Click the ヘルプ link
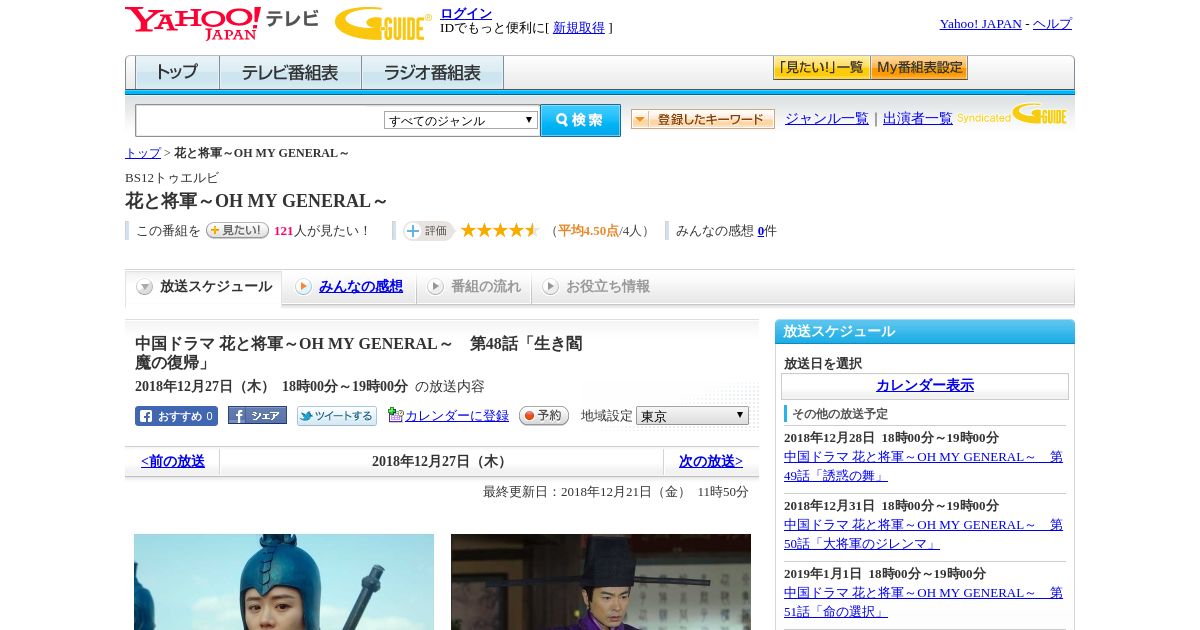Viewport: 1200px width, 630px height. click(x=1052, y=24)
